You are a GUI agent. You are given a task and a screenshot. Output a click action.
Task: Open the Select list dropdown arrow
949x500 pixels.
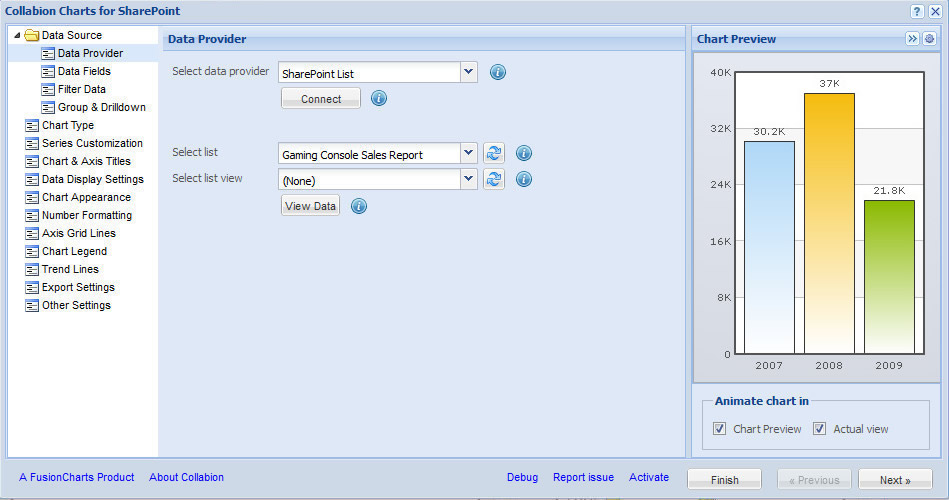[468, 153]
